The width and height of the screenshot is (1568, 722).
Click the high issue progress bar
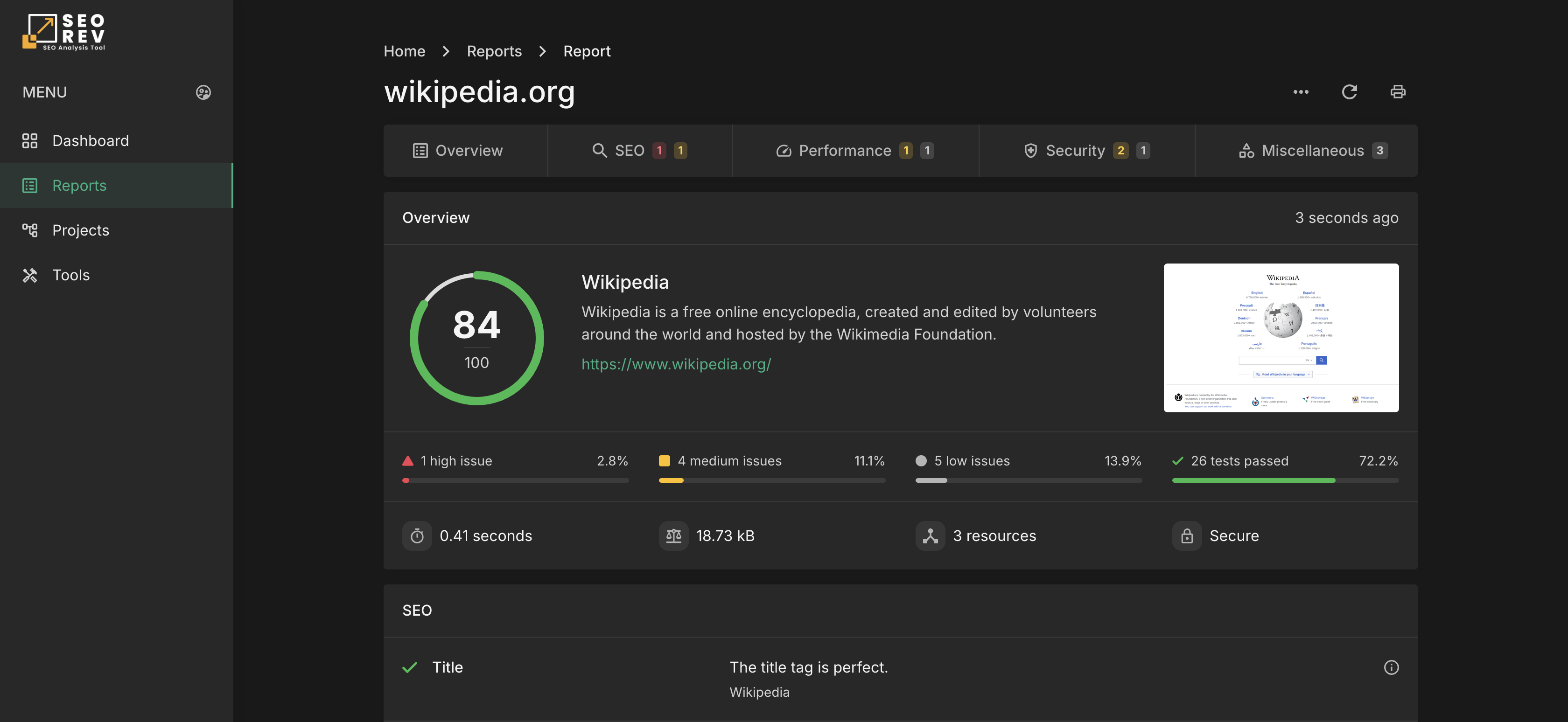516,480
